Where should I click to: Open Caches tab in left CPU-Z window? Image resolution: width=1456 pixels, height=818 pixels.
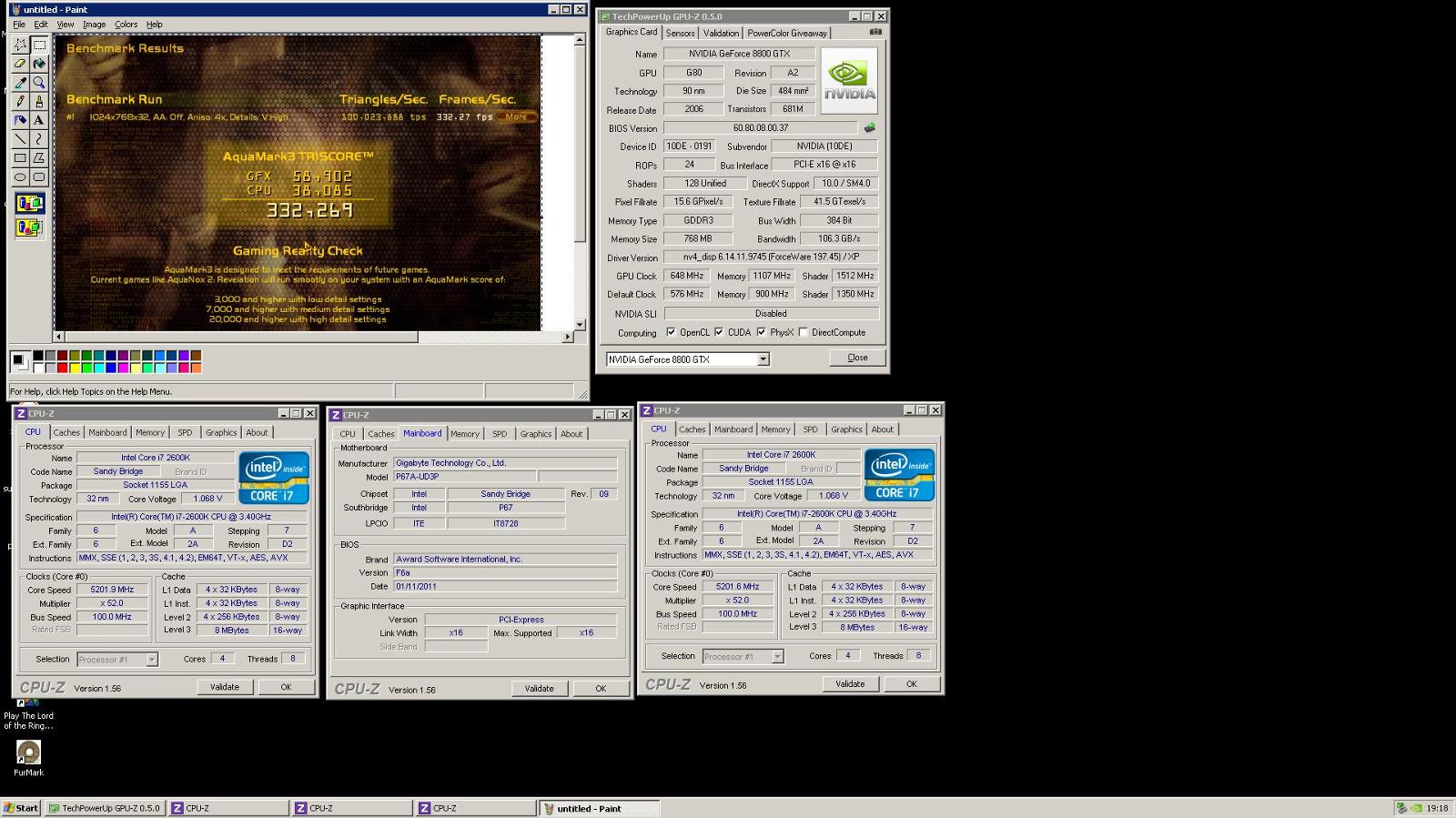(x=66, y=432)
